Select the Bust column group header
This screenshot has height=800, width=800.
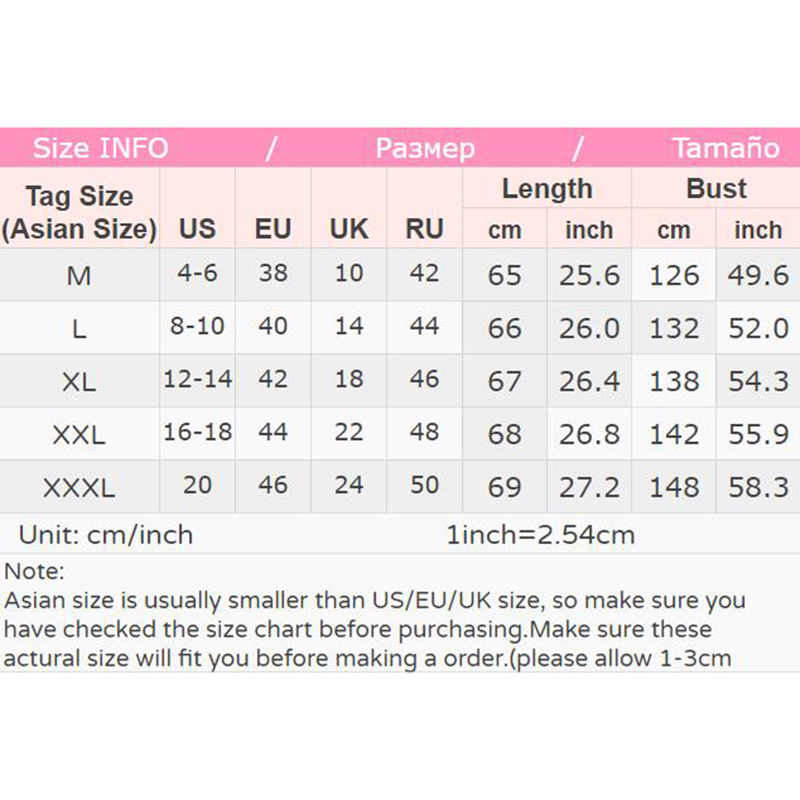click(x=716, y=189)
